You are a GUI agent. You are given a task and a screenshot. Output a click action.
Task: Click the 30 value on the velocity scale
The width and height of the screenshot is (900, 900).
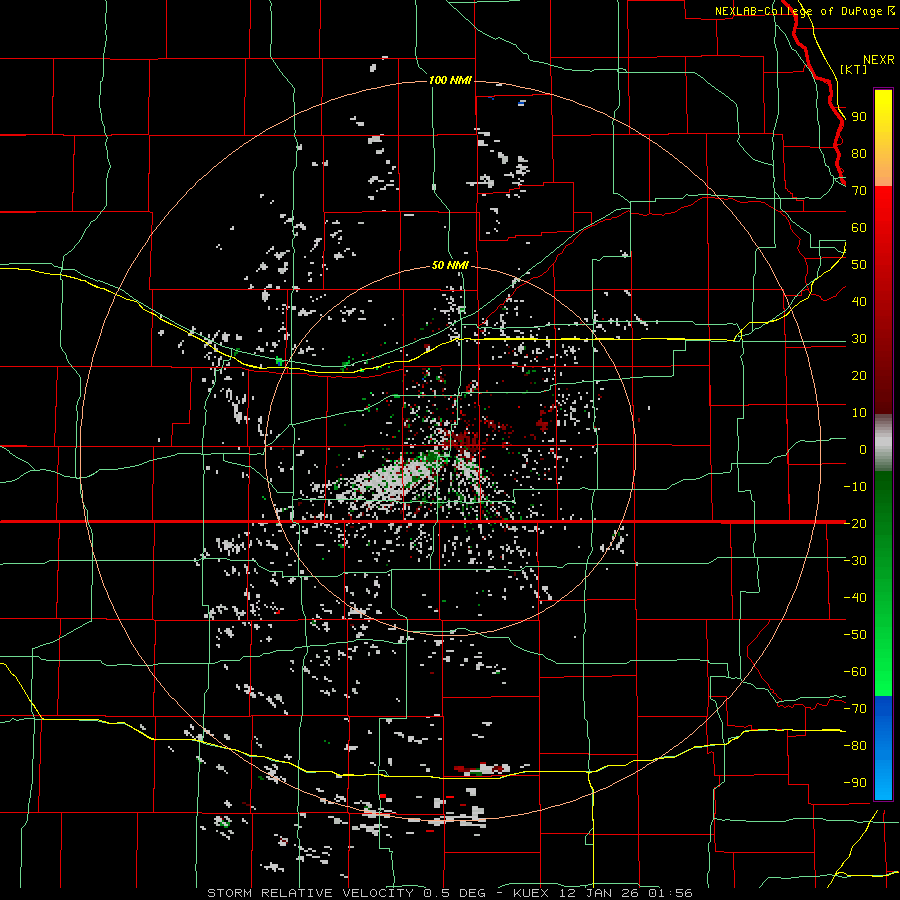tap(859, 339)
